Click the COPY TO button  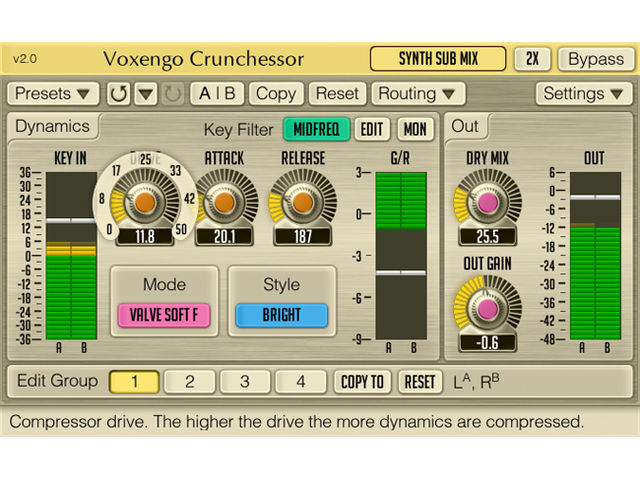362,382
